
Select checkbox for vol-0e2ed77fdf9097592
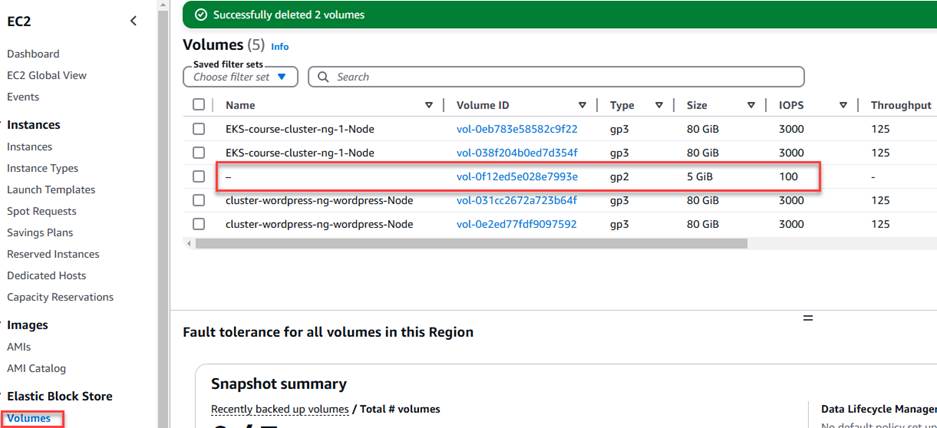click(x=199, y=224)
